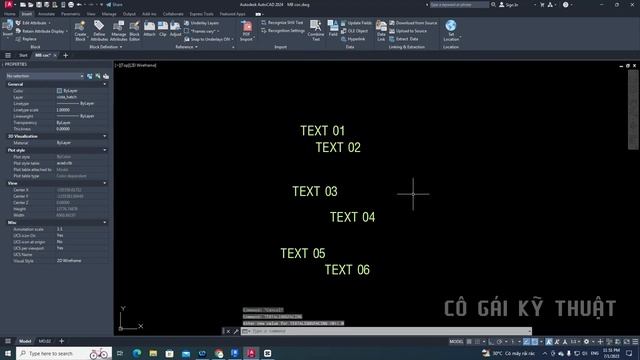Screen dimensions: 640x360
Task: Click Download from Source
Action: (x=413, y=23)
